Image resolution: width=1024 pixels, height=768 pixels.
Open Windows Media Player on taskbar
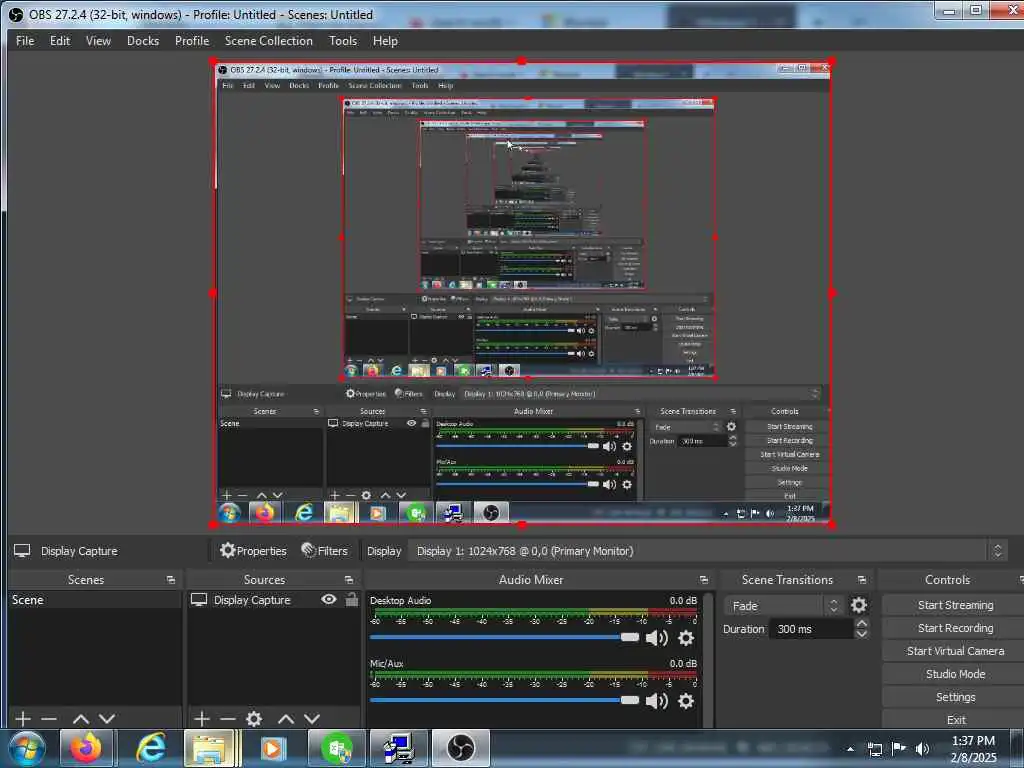click(x=272, y=748)
